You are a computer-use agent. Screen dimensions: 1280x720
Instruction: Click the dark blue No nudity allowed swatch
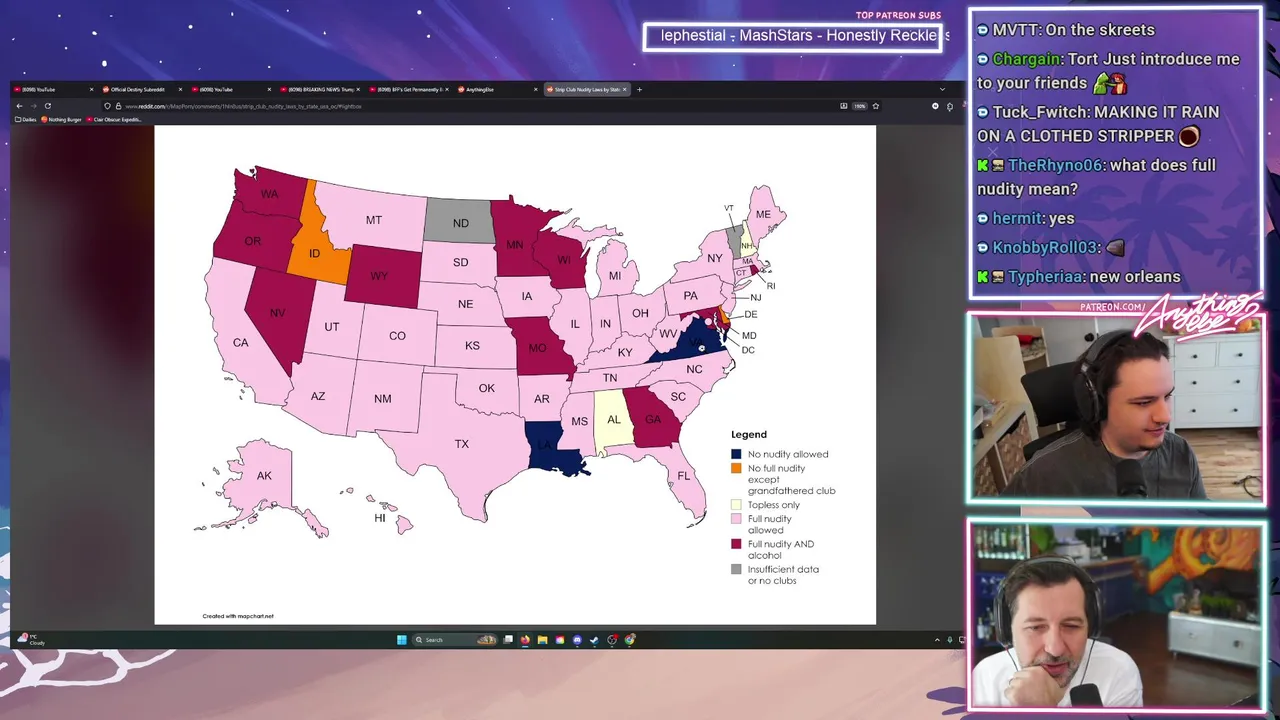[736, 454]
